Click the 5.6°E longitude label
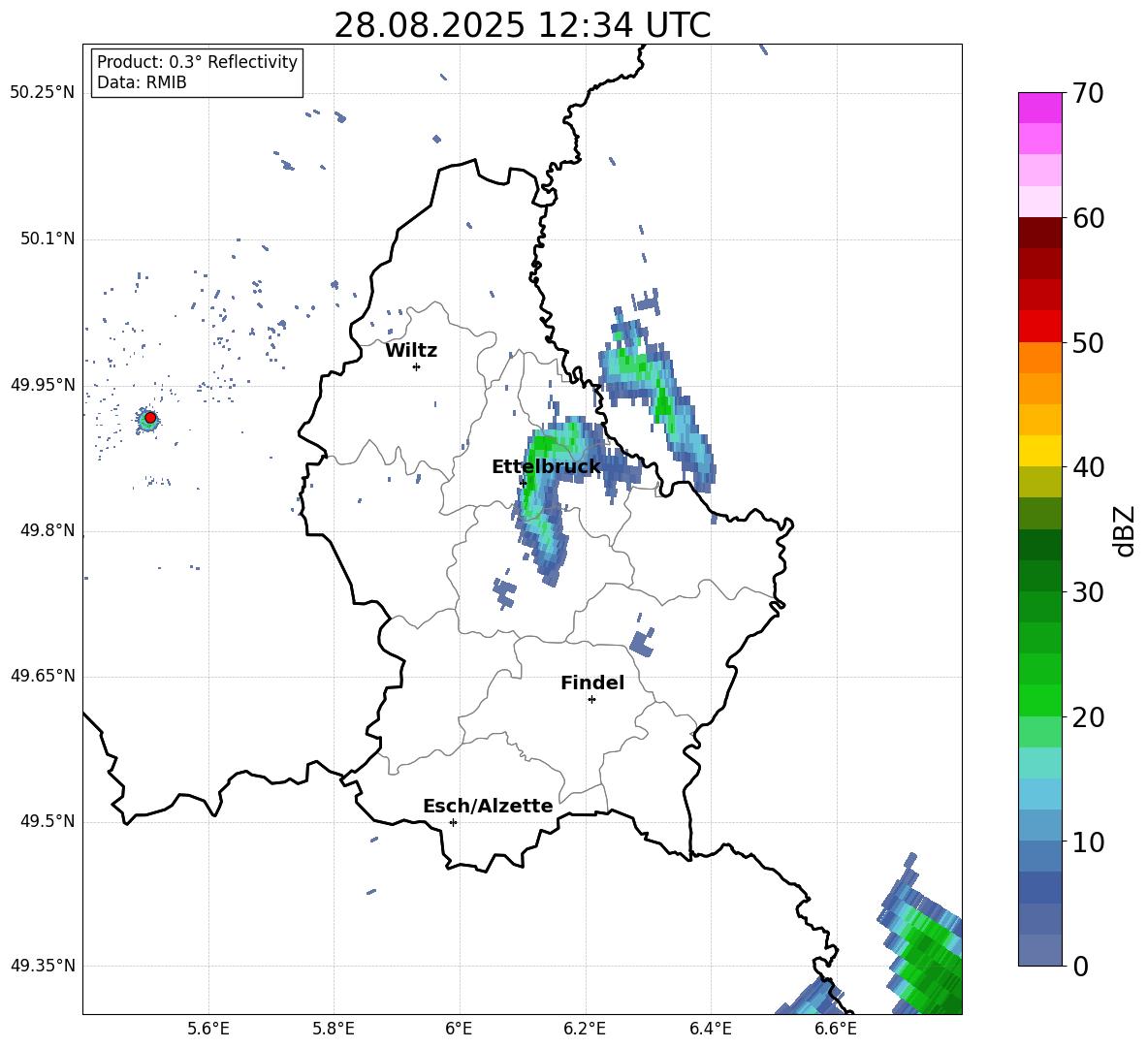1148x1048 pixels. point(208,1029)
